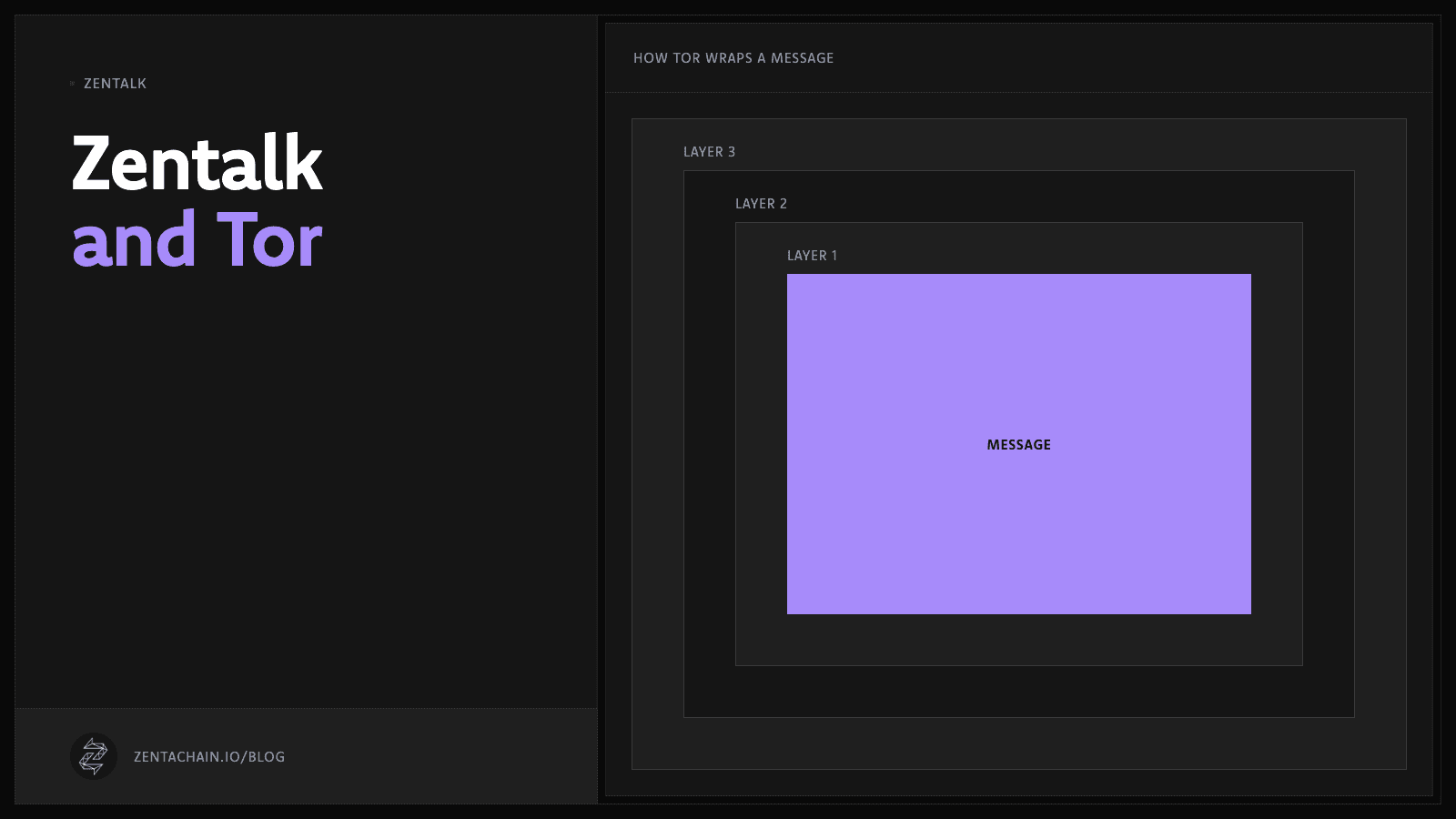
Task: Select the 'LAYER 2' label
Action: (x=761, y=204)
